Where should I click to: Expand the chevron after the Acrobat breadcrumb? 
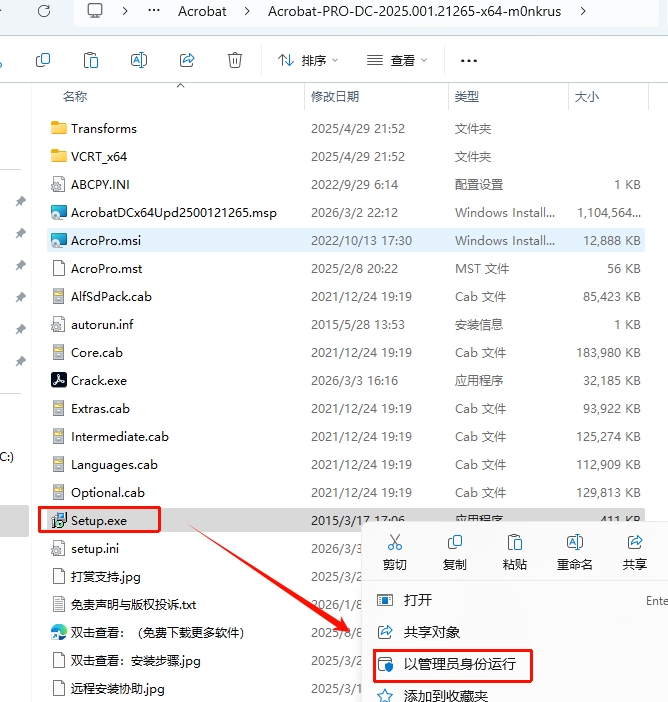(247, 11)
